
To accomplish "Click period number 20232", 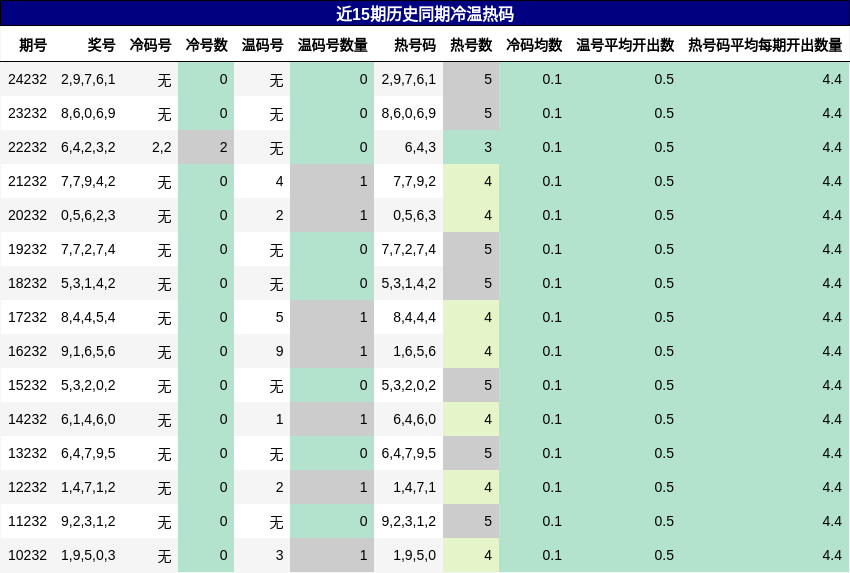I will (x=28, y=215).
